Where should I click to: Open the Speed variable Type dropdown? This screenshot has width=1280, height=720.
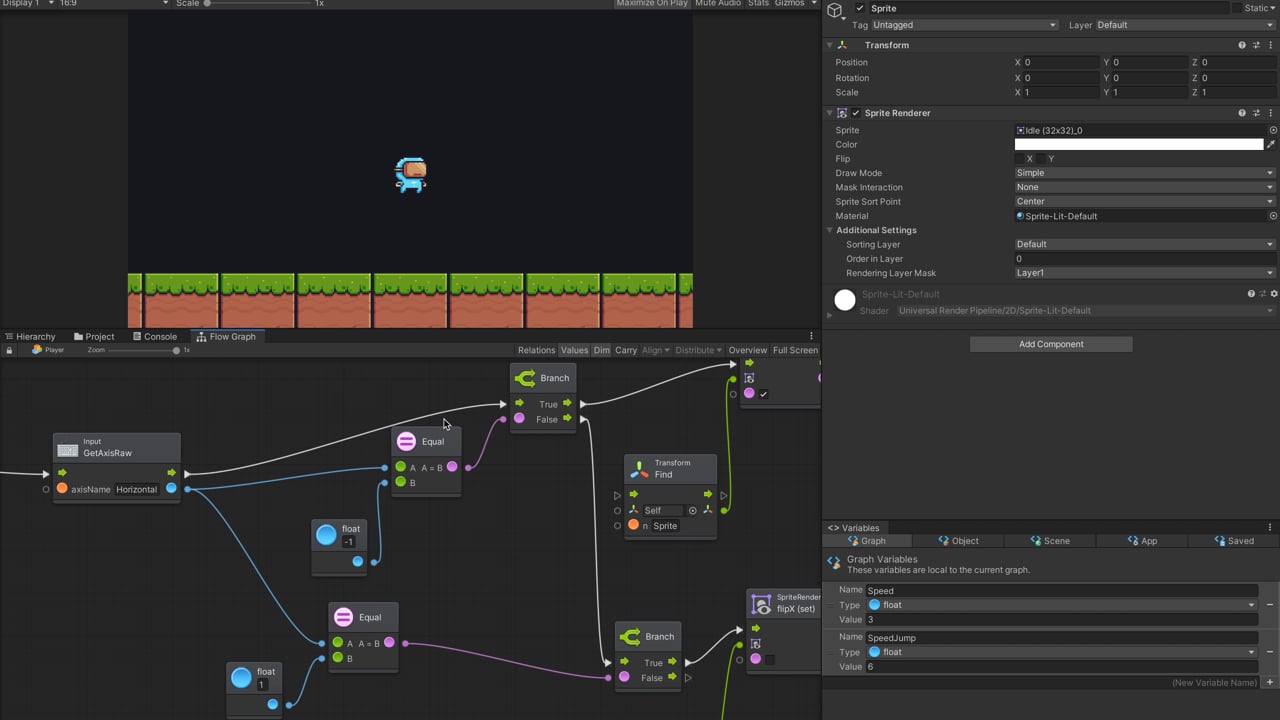coord(1061,605)
